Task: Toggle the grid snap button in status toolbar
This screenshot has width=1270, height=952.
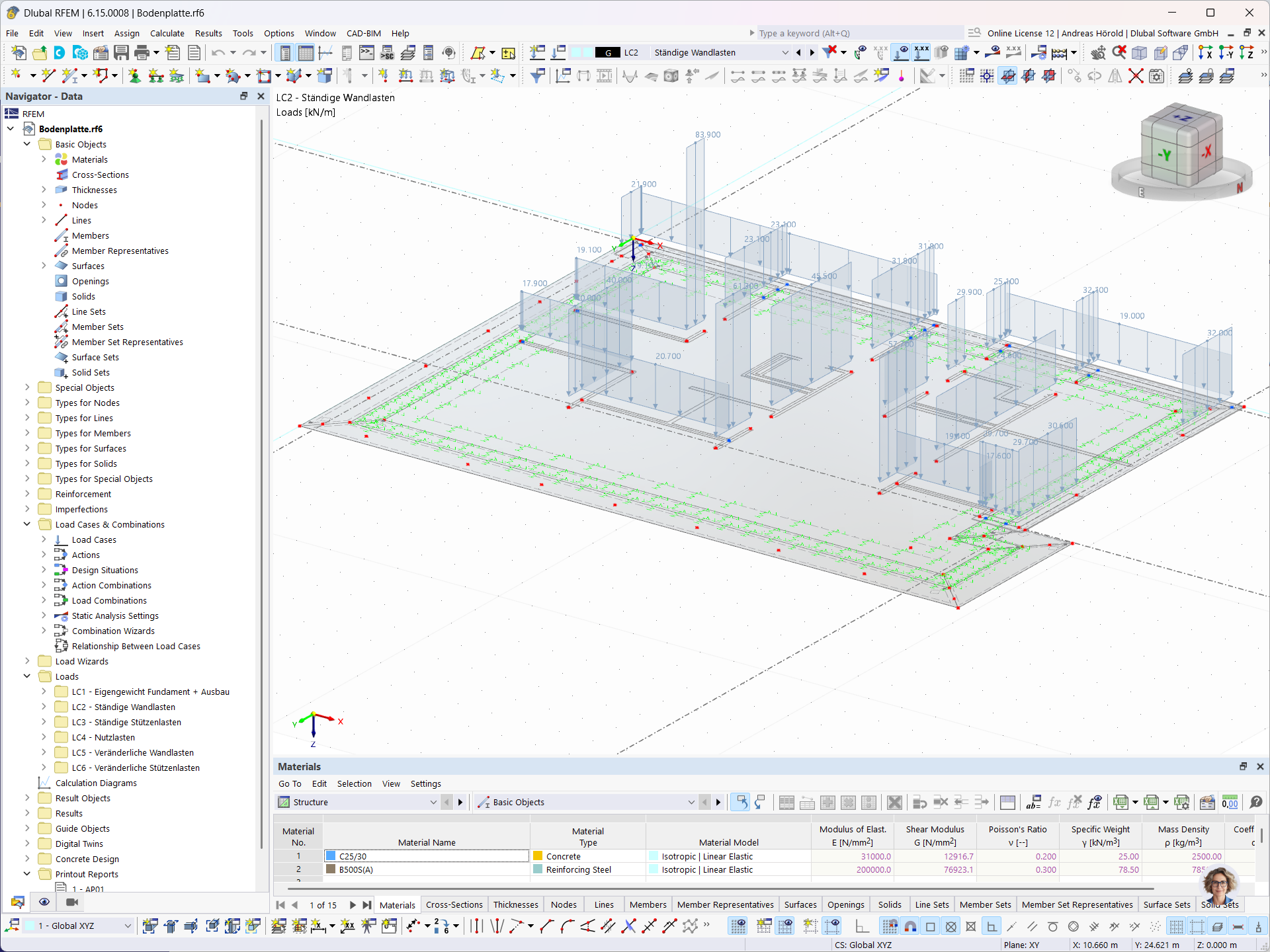Action: (890, 926)
